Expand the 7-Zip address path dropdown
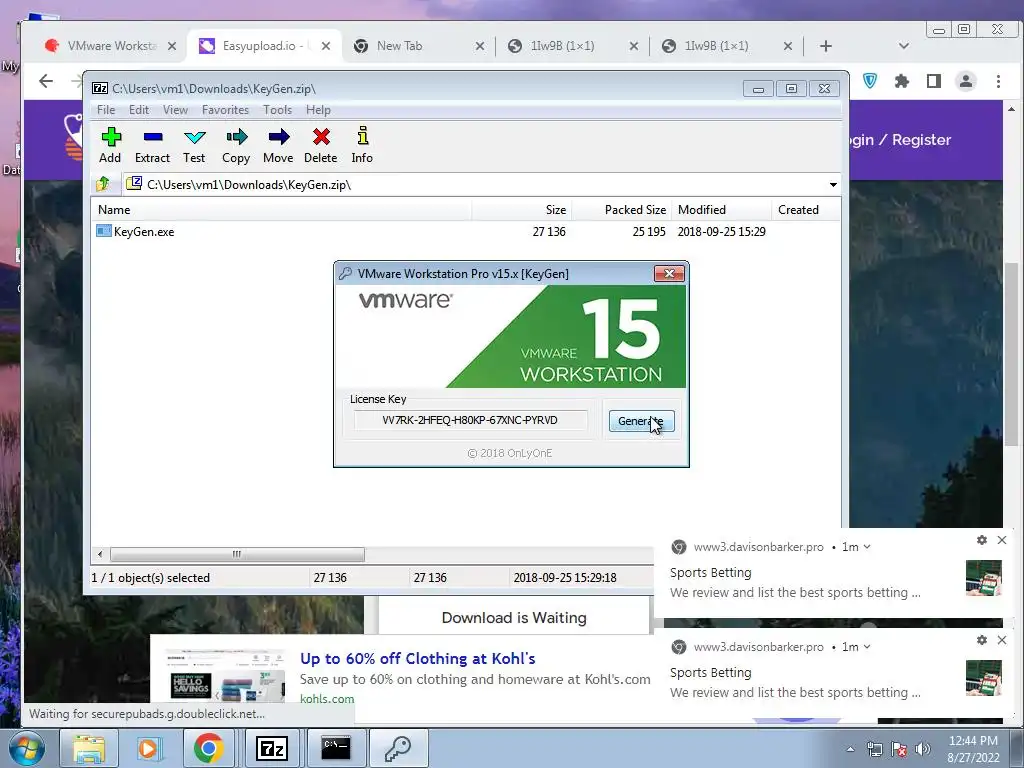 (x=833, y=185)
